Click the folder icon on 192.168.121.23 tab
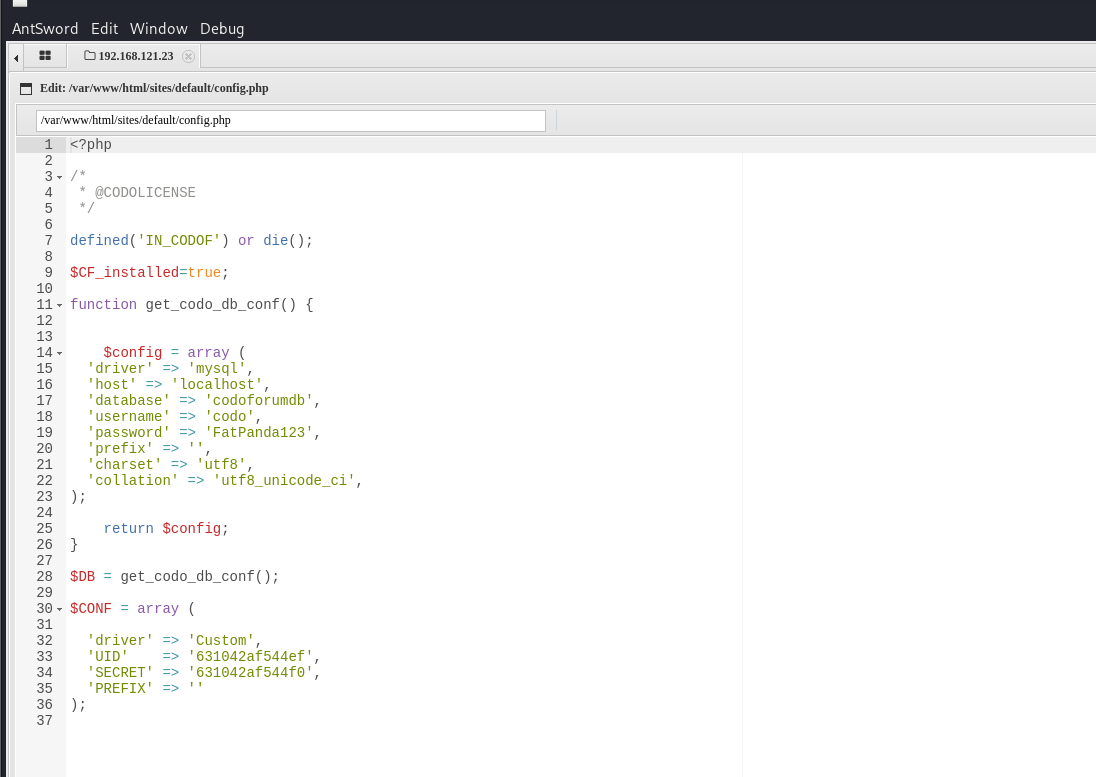 coord(89,55)
